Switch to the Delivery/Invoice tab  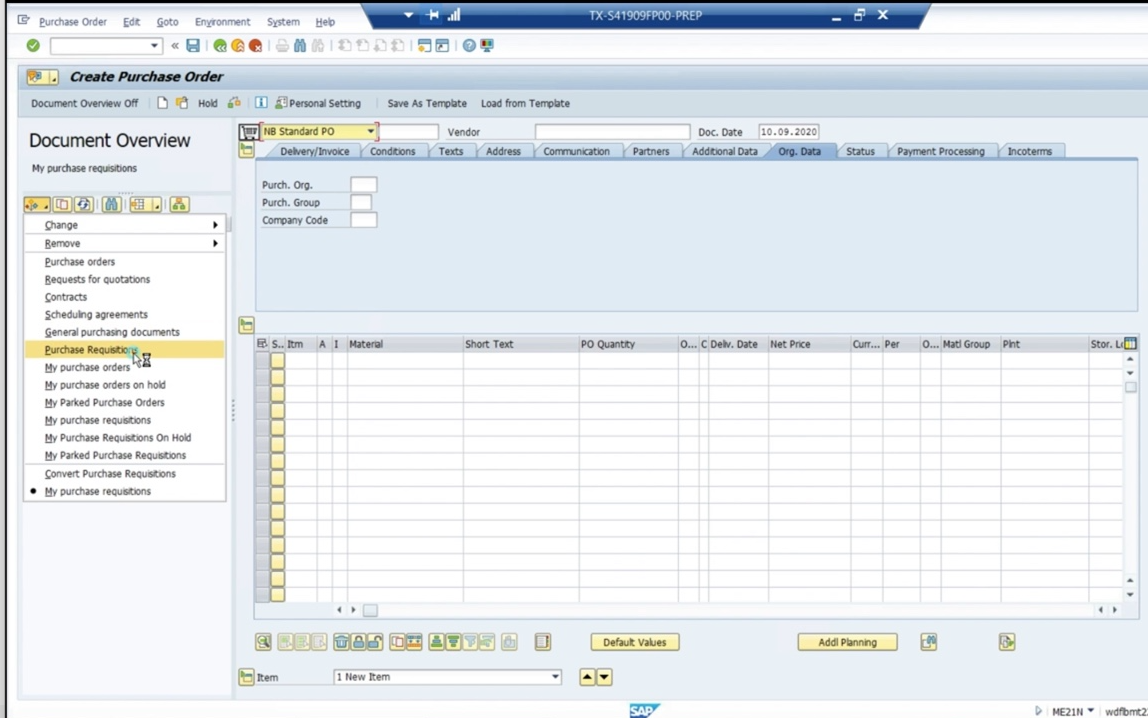[x=315, y=152]
